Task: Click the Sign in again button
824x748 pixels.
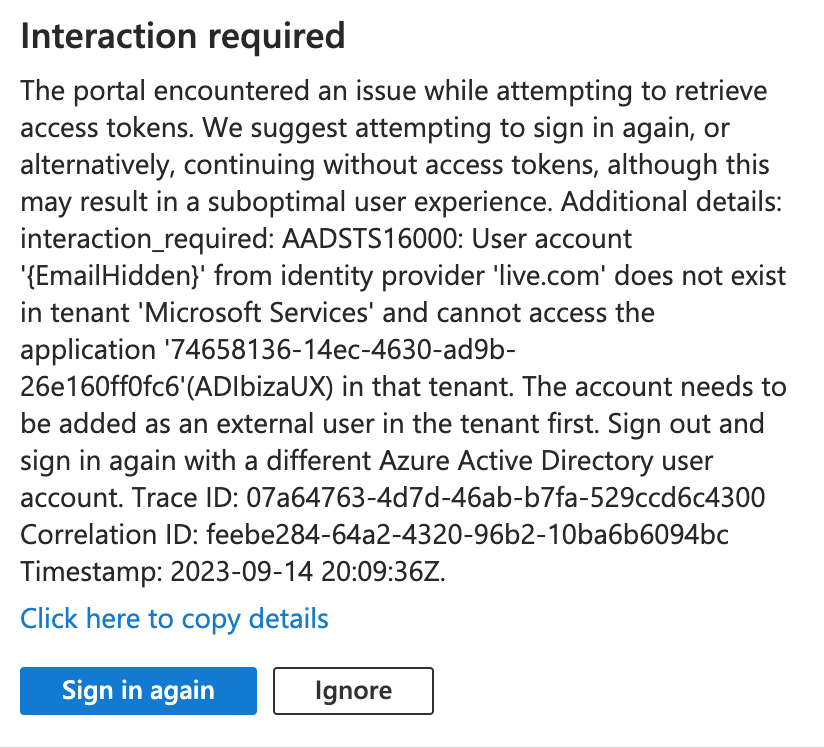Action: pos(138,690)
